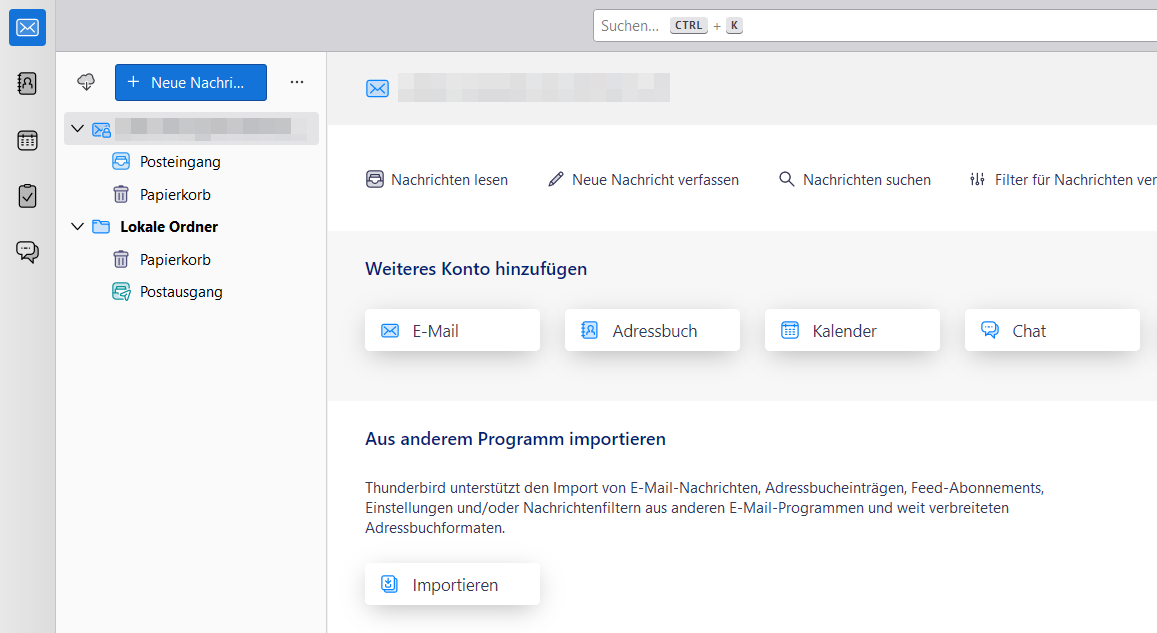Click the mail account icon in folder tree
The width and height of the screenshot is (1157, 633).
coord(101,130)
